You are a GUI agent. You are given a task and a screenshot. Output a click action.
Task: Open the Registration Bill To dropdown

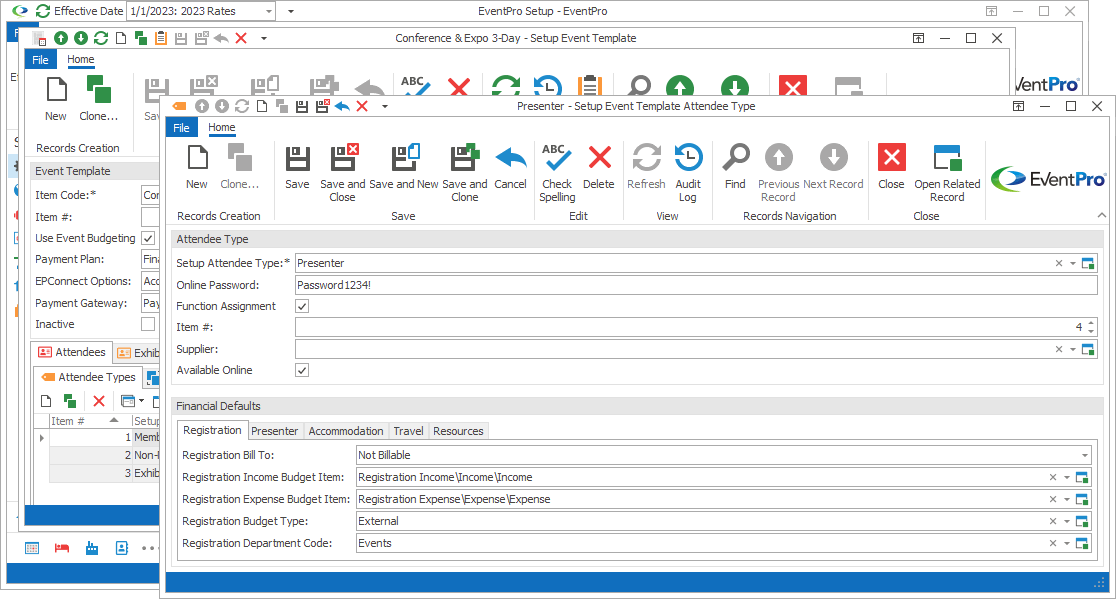point(1085,455)
